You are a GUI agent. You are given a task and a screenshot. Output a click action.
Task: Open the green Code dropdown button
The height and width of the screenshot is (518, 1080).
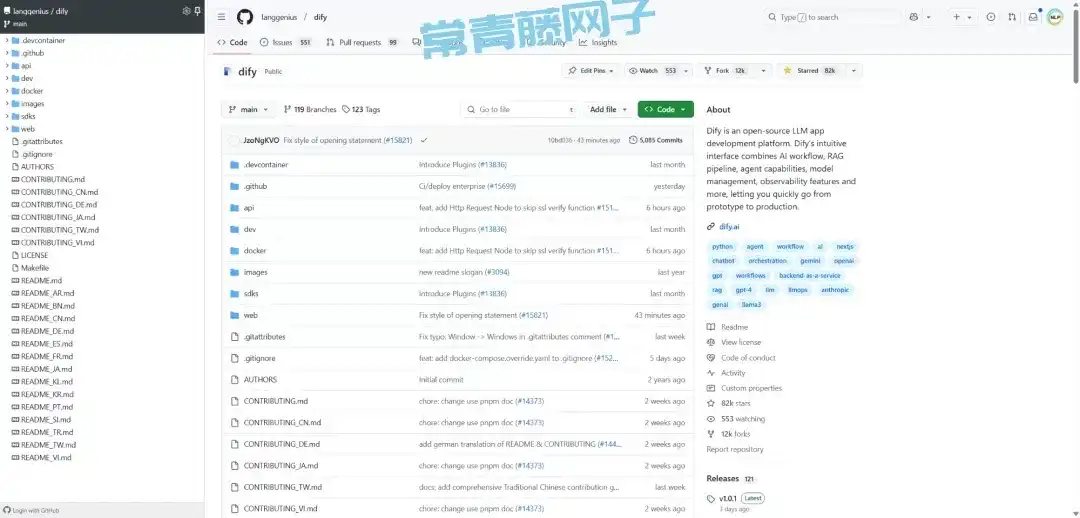[665, 110]
